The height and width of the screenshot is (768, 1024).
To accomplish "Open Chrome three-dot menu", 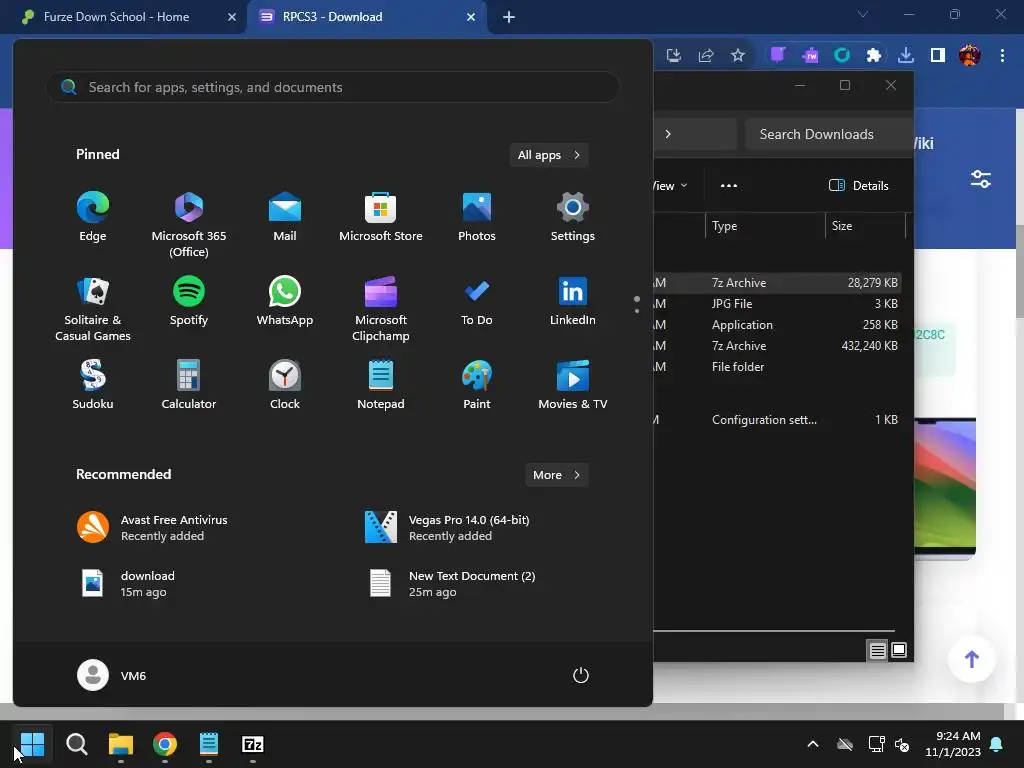I will (x=1002, y=56).
